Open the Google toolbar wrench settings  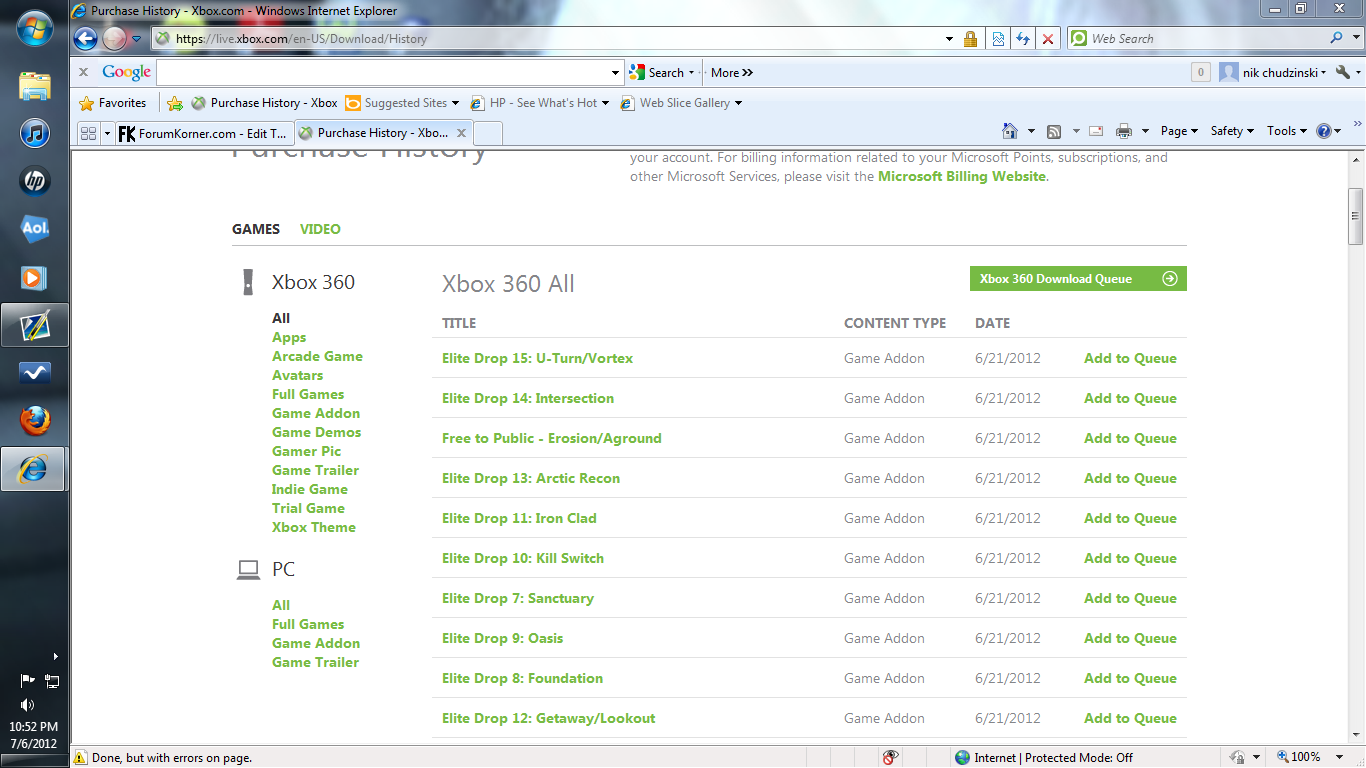(1343, 72)
